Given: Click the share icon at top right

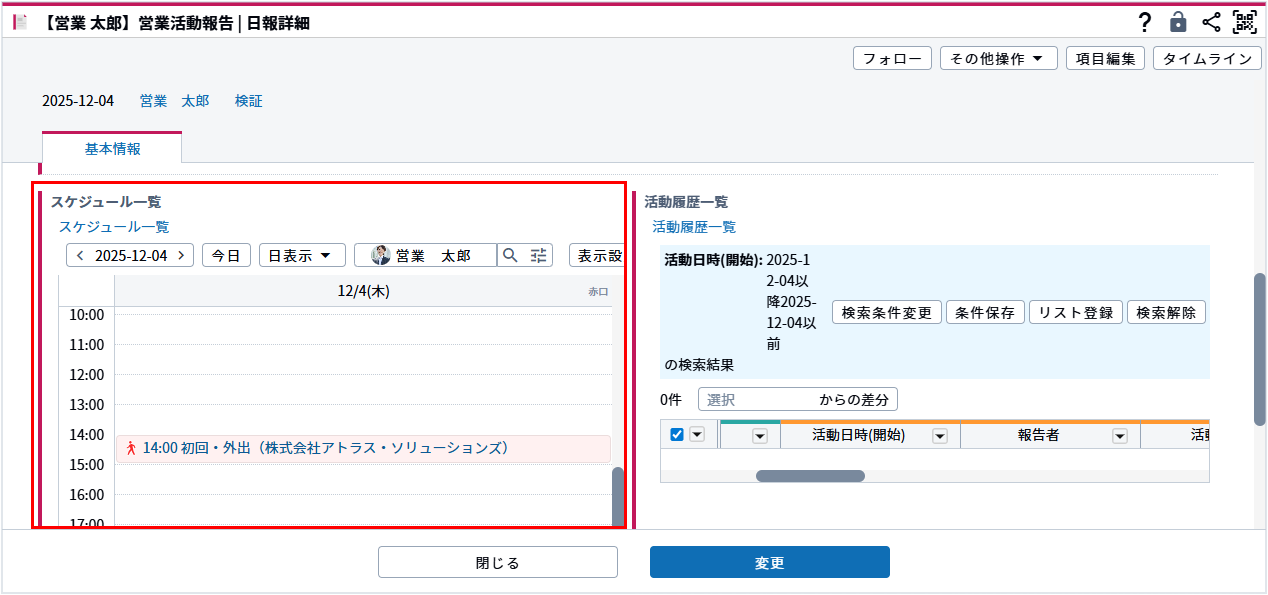Looking at the screenshot, I should click(x=1211, y=22).
